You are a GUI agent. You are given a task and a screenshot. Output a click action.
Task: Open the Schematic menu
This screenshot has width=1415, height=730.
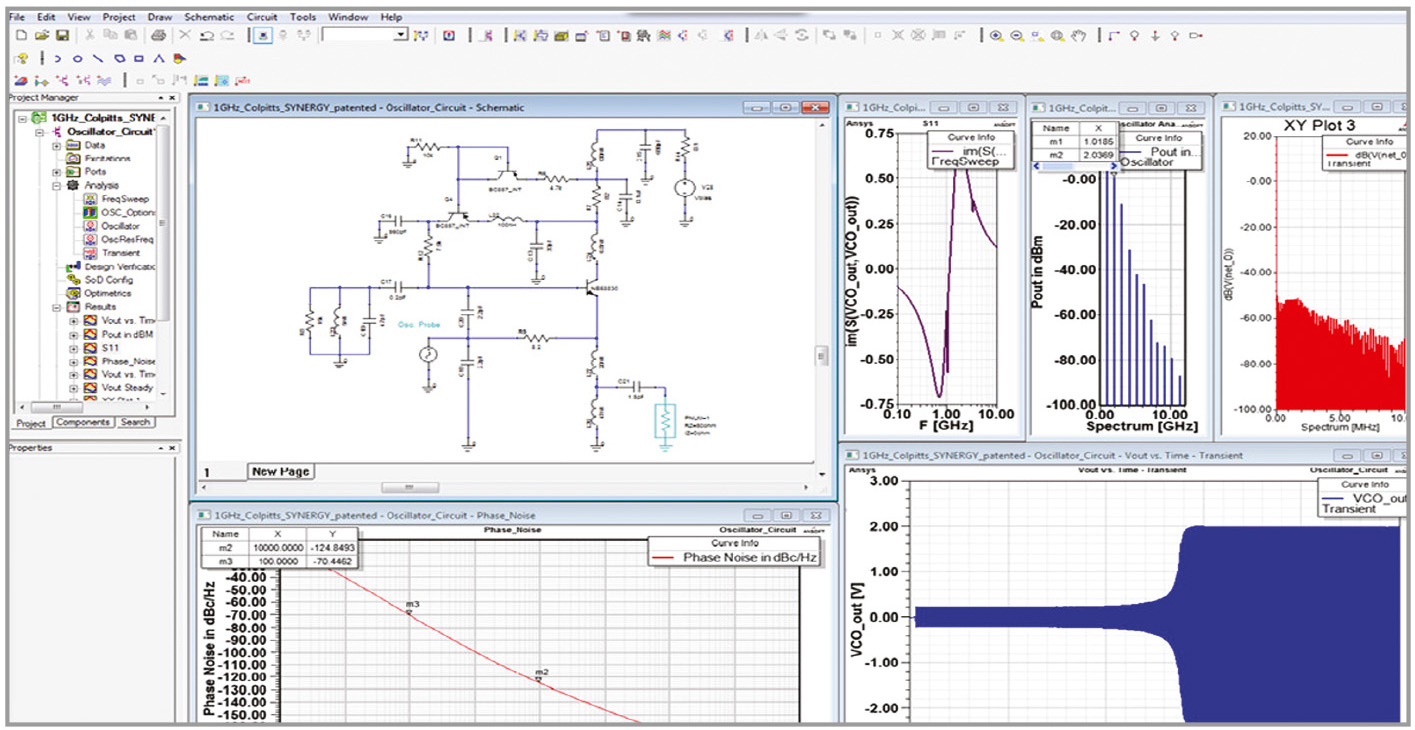(x=209, y=17)
